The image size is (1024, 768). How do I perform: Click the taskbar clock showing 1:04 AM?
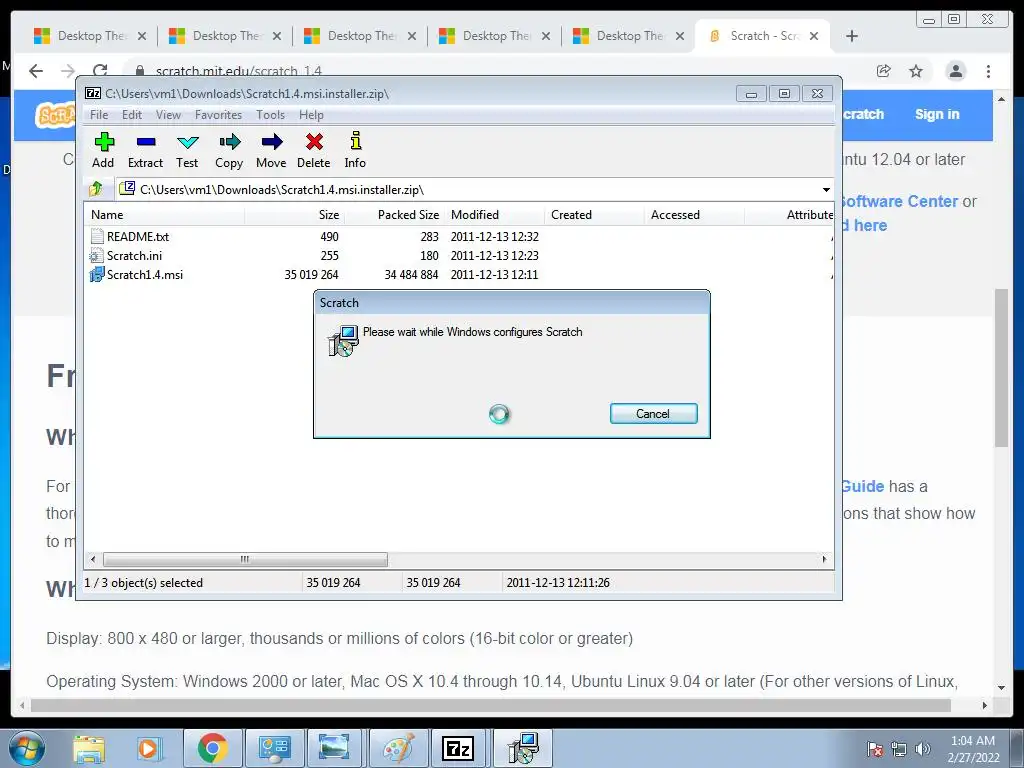pos(973,748)
